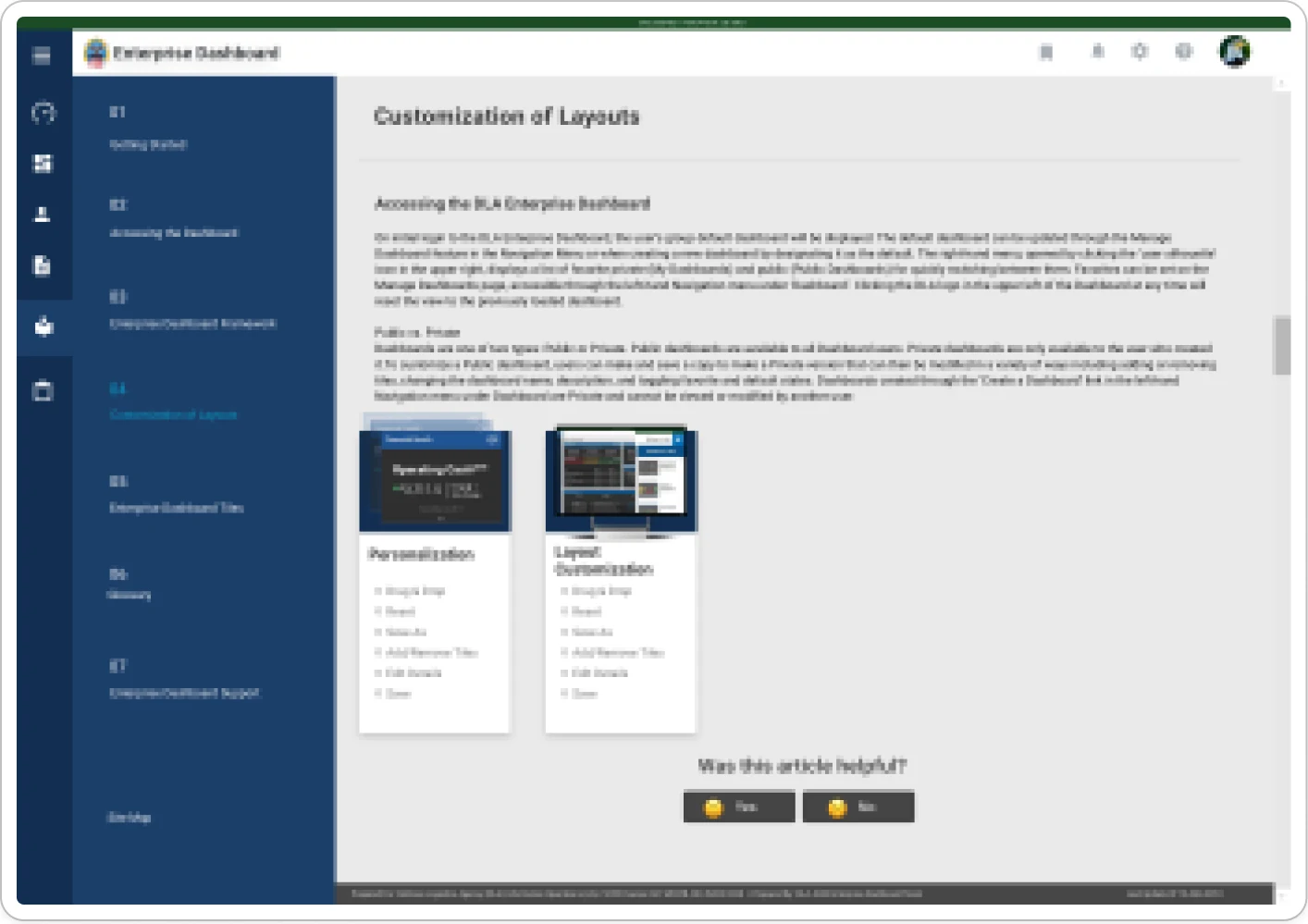Click Add/Remove Tiles in Personalization card
Viewport: 1308px width, 924px height.
431,653
